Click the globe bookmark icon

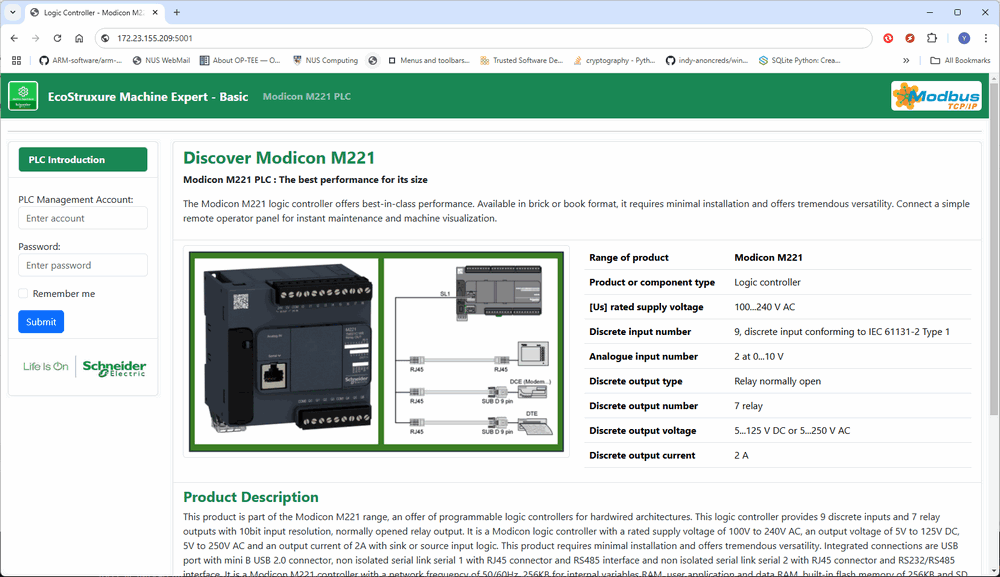(x=373, y=61)
